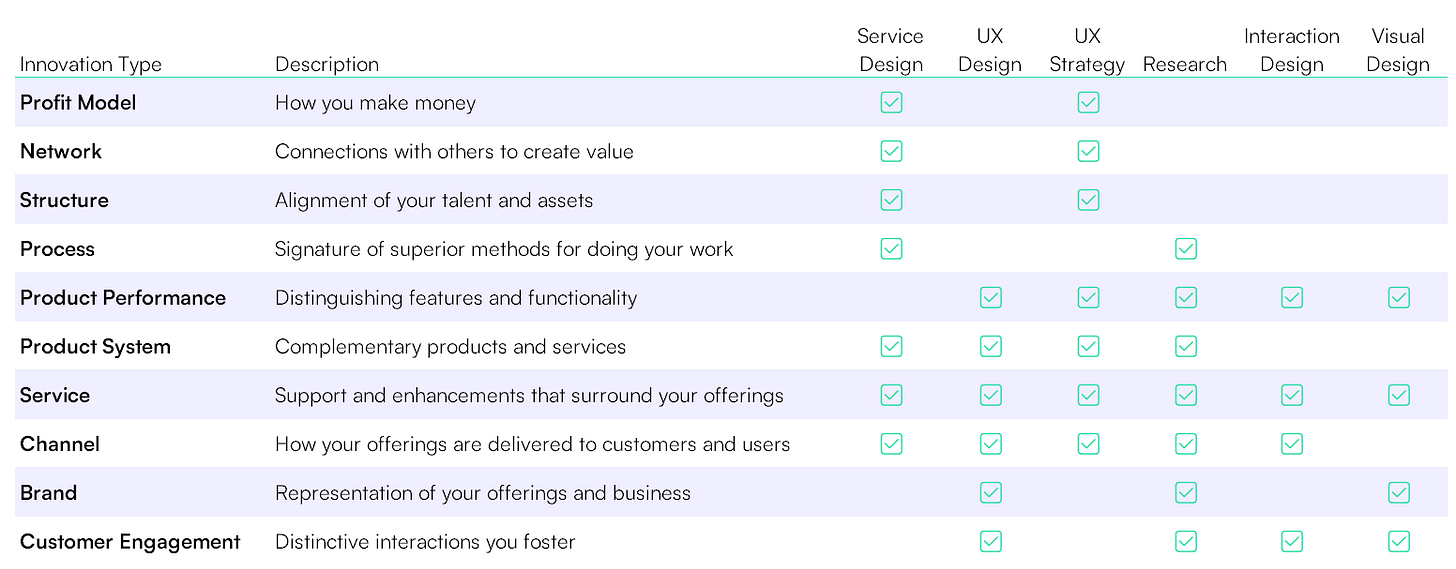Toggle Customer Engagement UX Design checkbox

click(x=990, y=541)
